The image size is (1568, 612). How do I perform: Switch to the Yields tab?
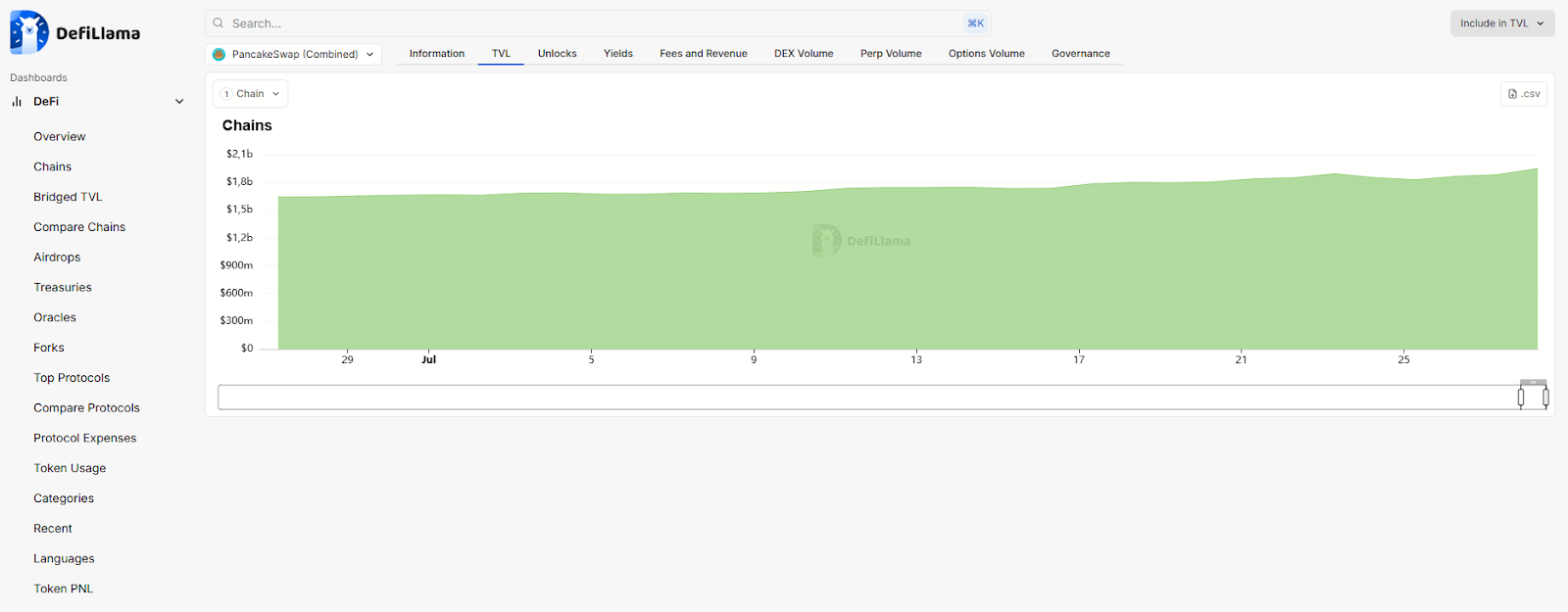click(618, 54)
